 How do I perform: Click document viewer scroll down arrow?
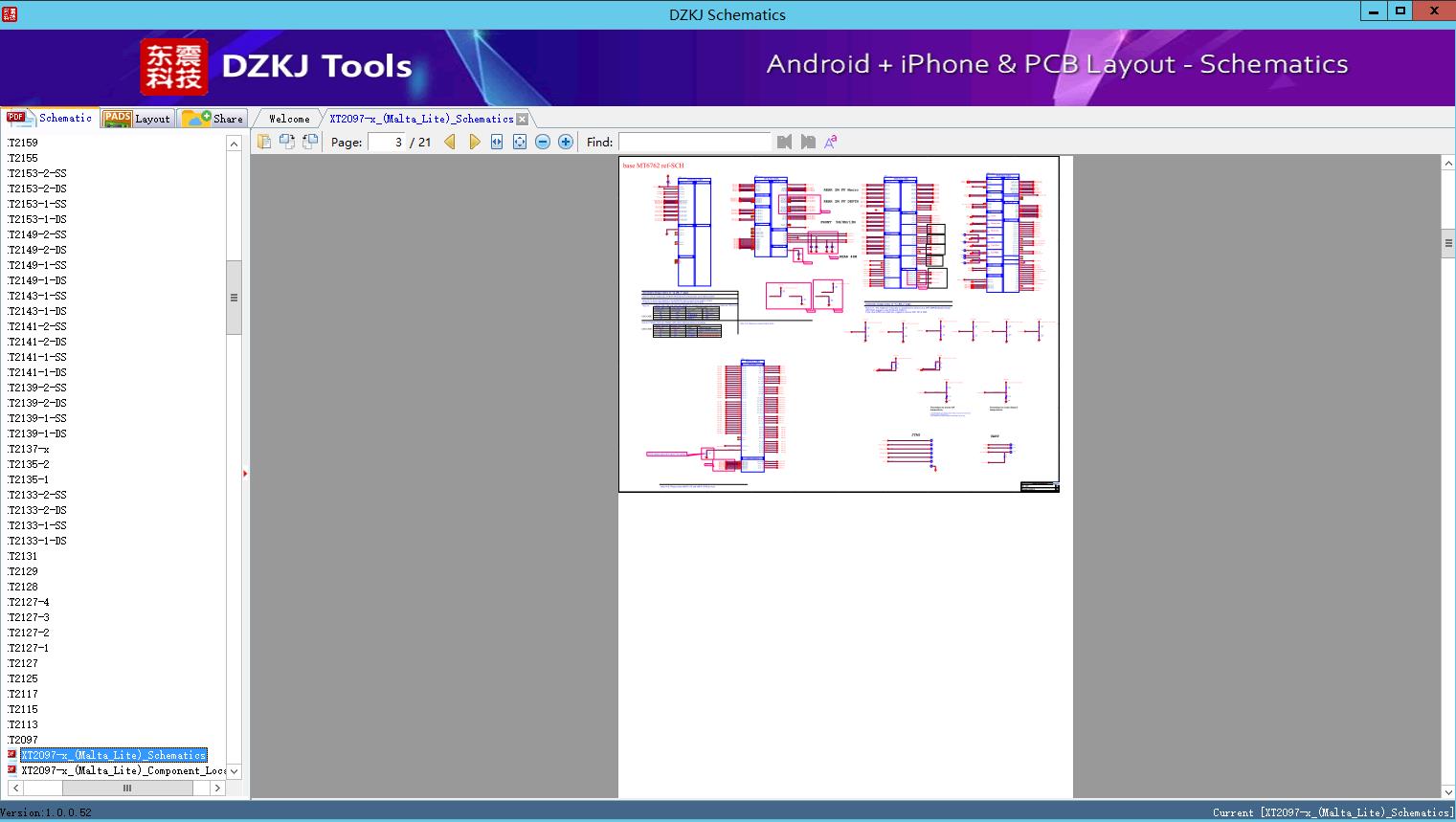pos(1448,791)
